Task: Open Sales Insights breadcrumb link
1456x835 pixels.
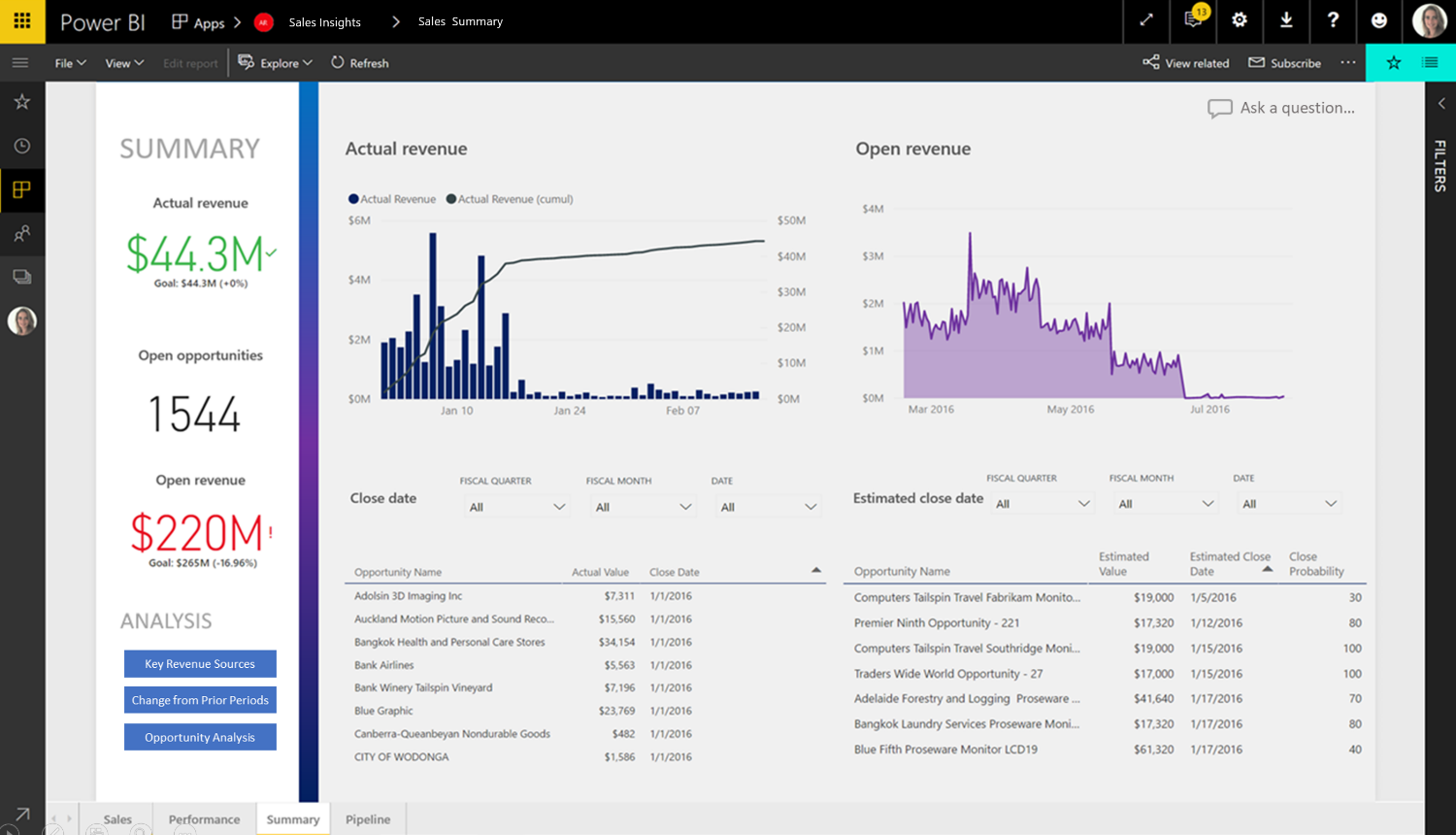Action: point(324,21)
